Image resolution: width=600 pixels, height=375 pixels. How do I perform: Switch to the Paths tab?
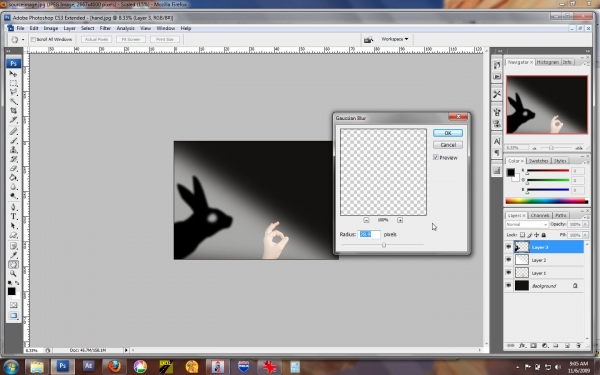click(x=561, y=215)
